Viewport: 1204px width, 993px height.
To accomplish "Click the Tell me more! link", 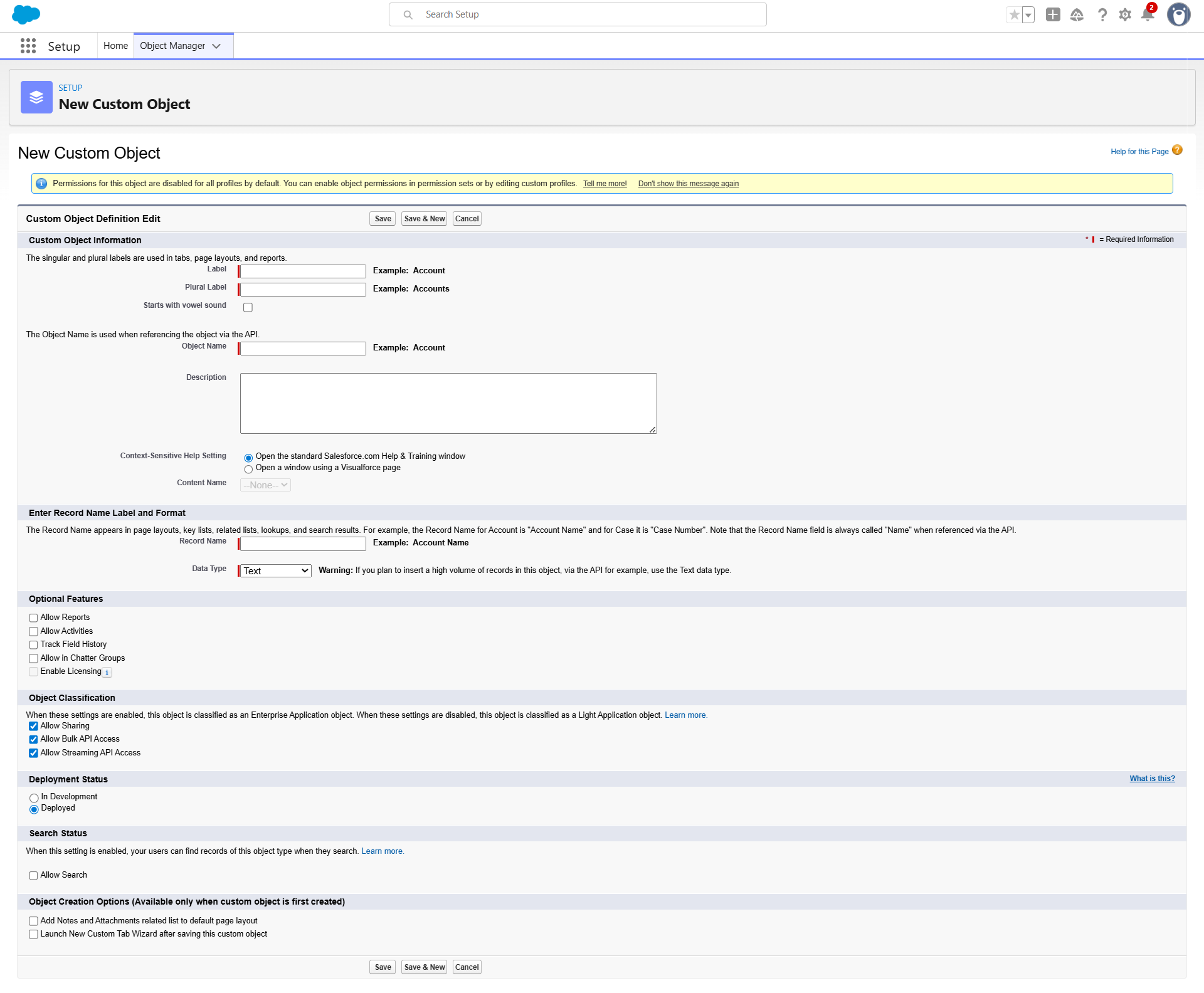I will (x=605, y=184).
